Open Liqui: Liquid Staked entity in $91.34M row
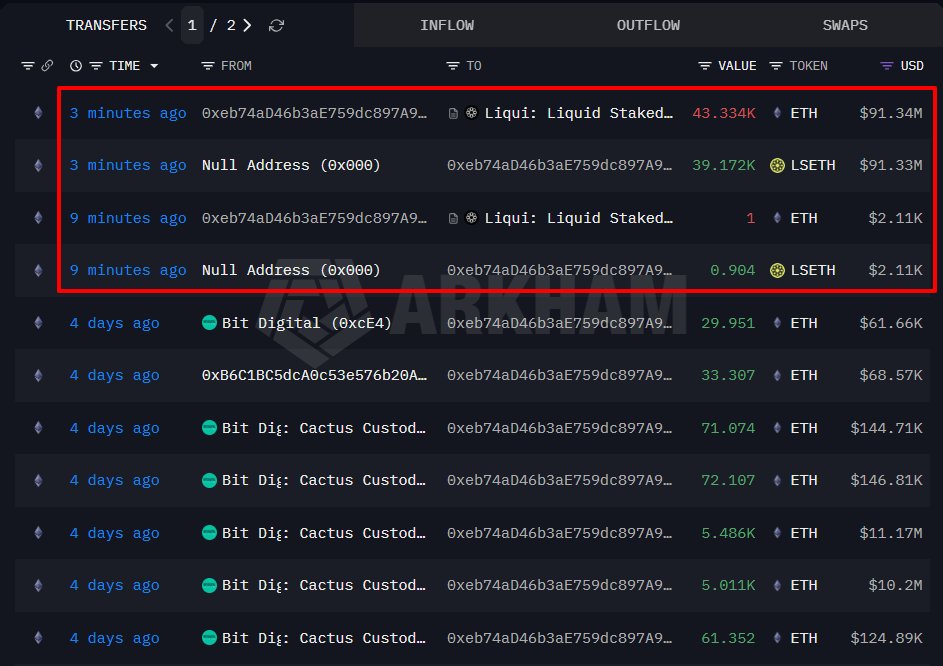 579,113
